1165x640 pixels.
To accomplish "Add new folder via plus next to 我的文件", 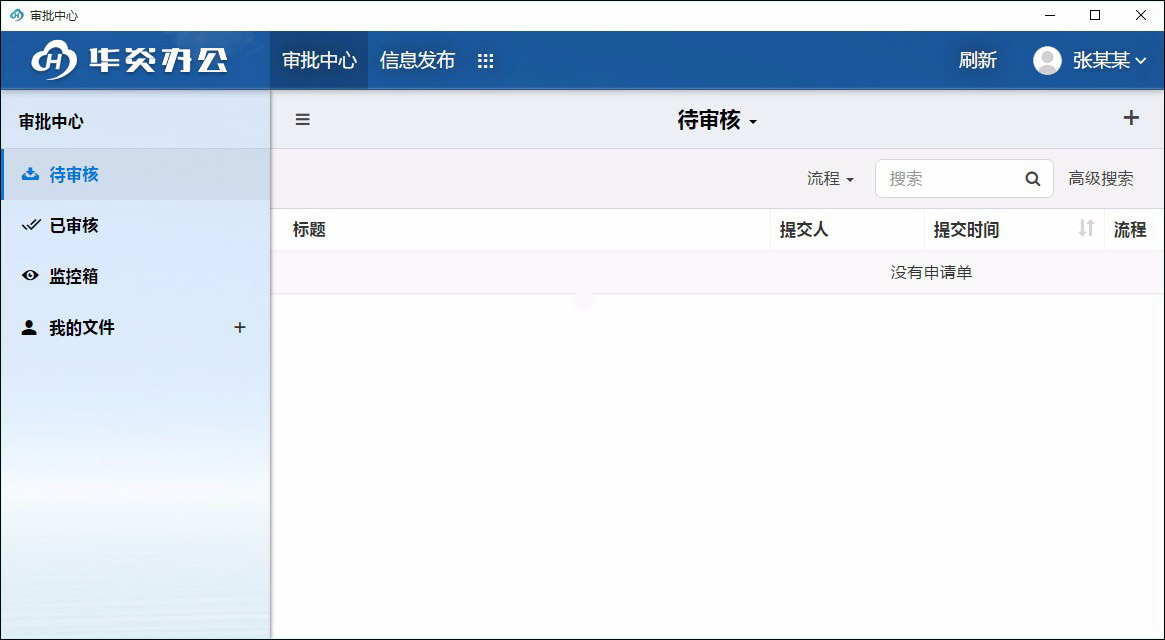I will click(239, 327).
